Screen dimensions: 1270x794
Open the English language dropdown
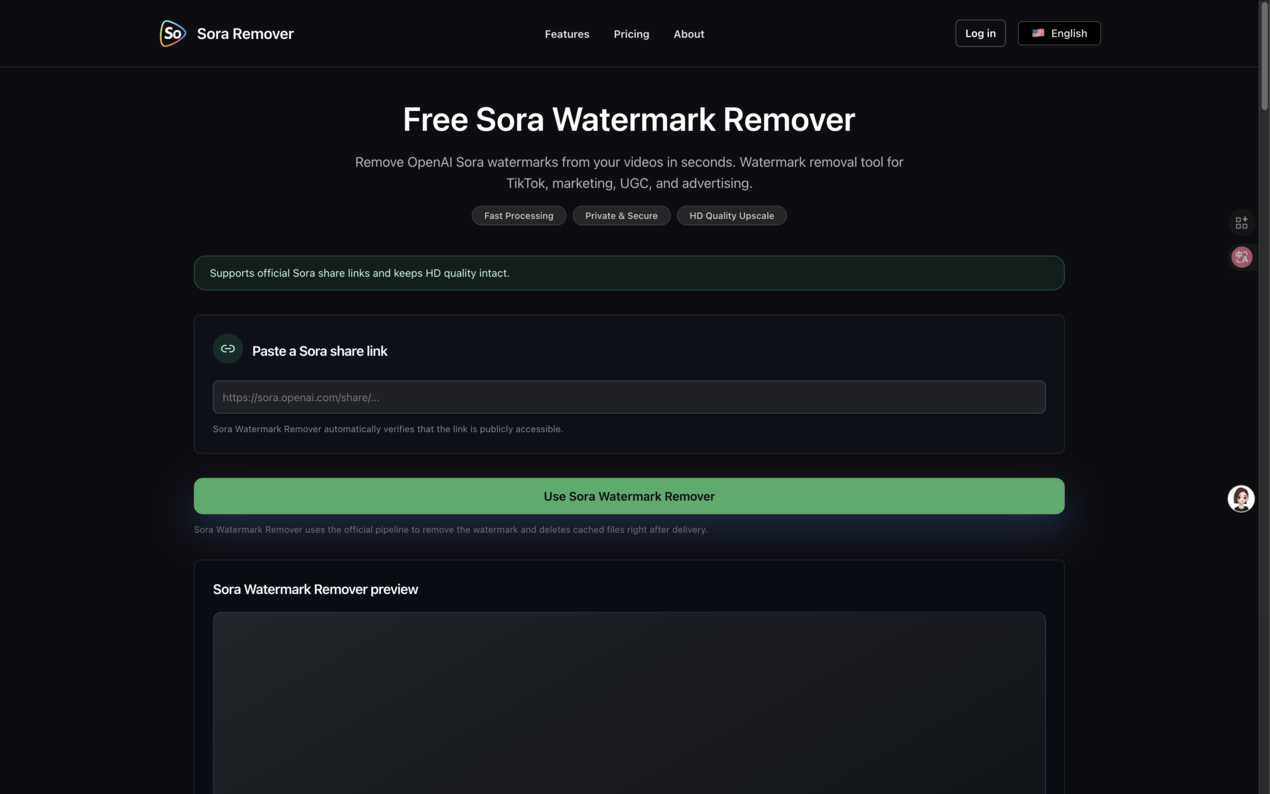pyautogui.click(x=1059, y=32)
